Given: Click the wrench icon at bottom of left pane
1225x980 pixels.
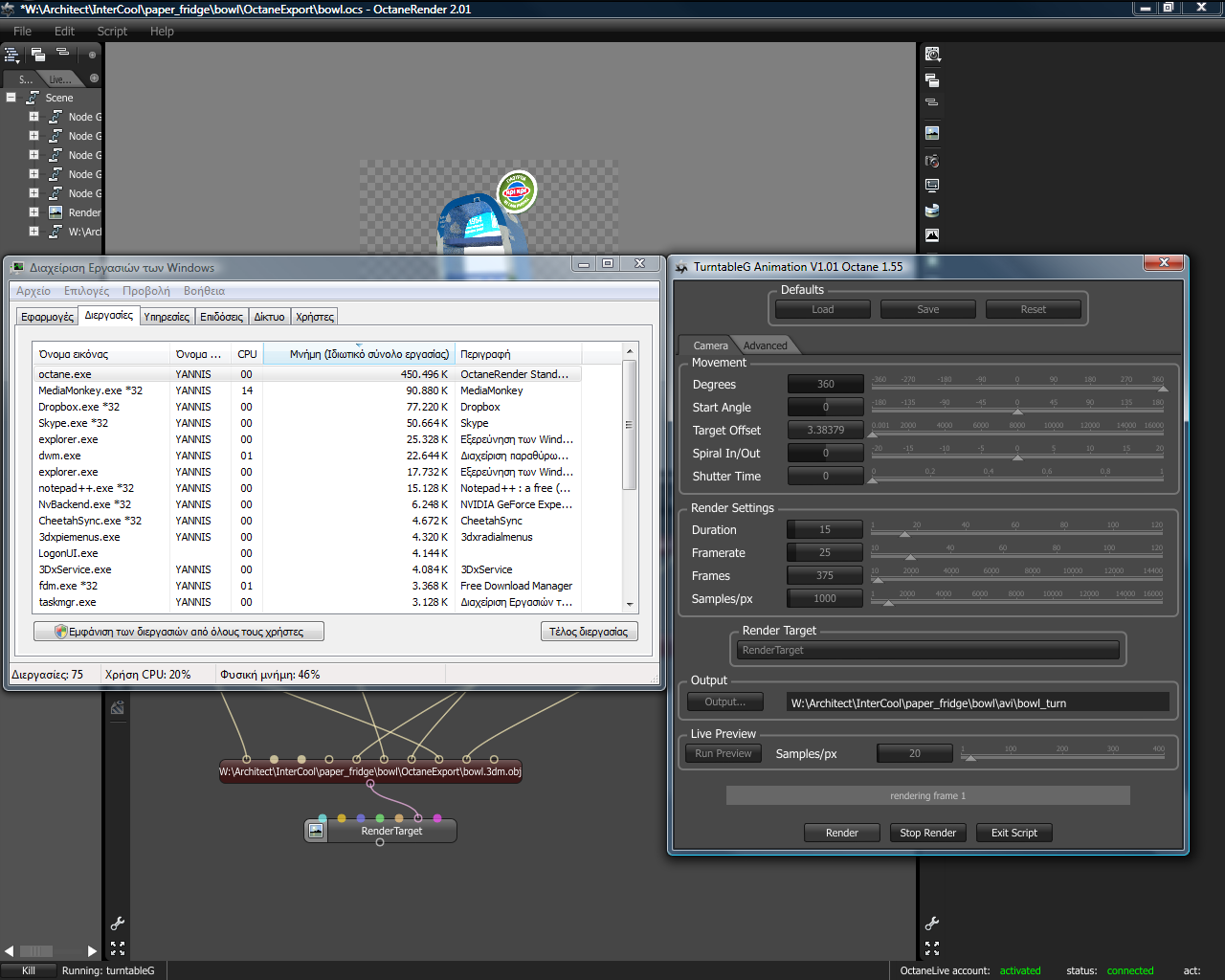Looking at the screenshot, I should (118, 924).
